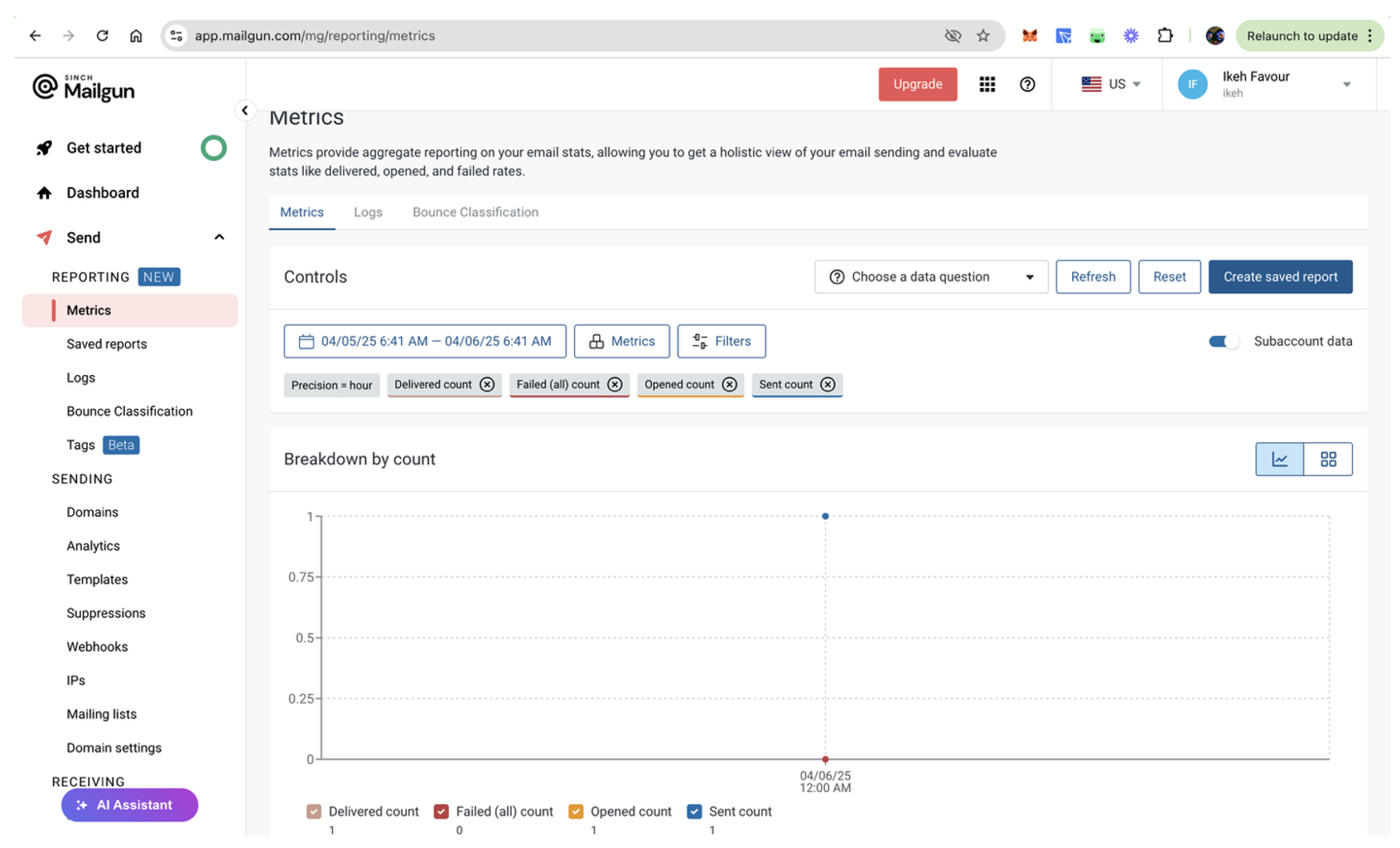
Task: Remove the Delivered count metric chip
Action: (x=487, y=385)
